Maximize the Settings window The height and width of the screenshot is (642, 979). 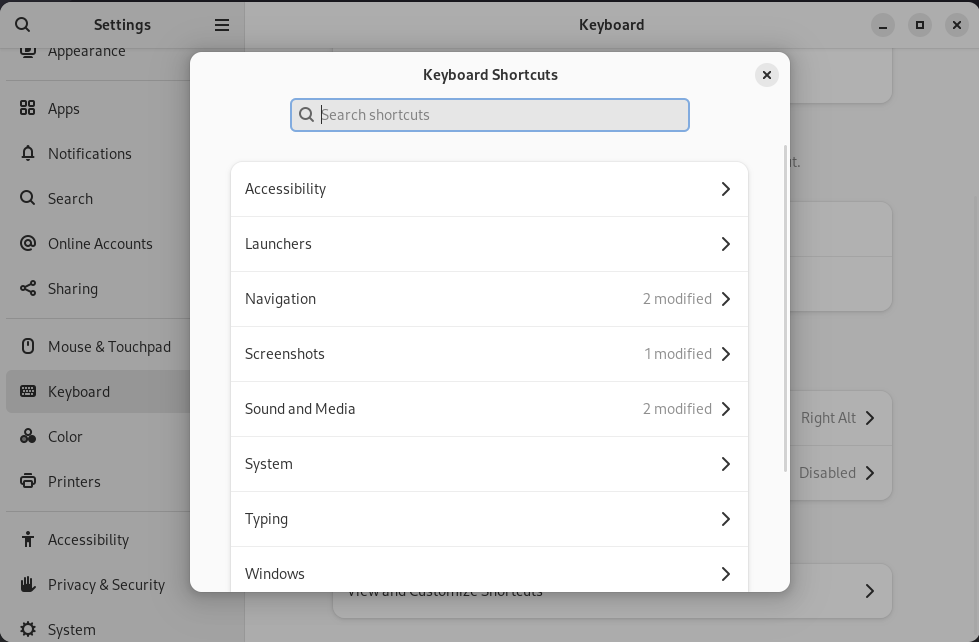(x=920, y=25)
